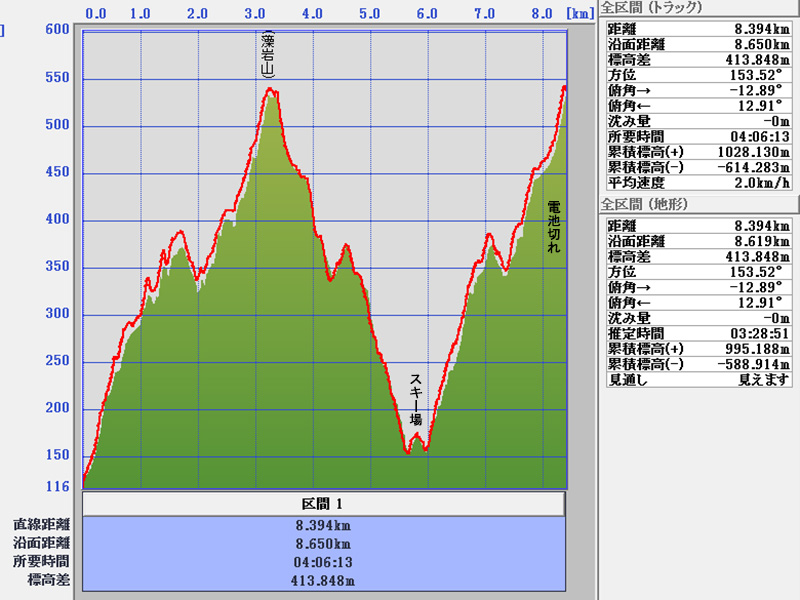Image resolution: width=800 pixels, height=600 pixels.
Task: Select the スキー場 label in the valley
Action: [x=416, y=400]
